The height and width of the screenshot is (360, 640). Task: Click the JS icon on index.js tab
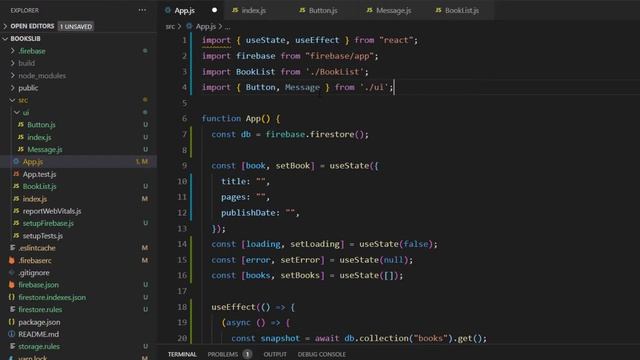[235, 10]
